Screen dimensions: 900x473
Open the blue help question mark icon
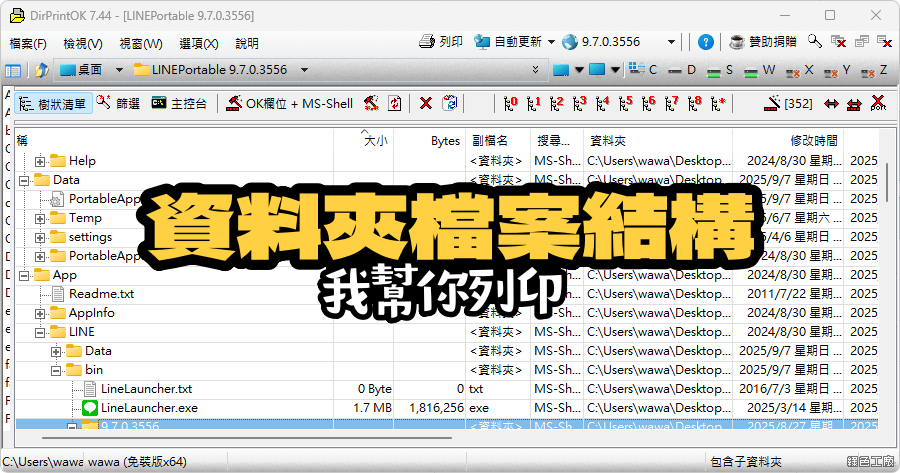point(705,42)
